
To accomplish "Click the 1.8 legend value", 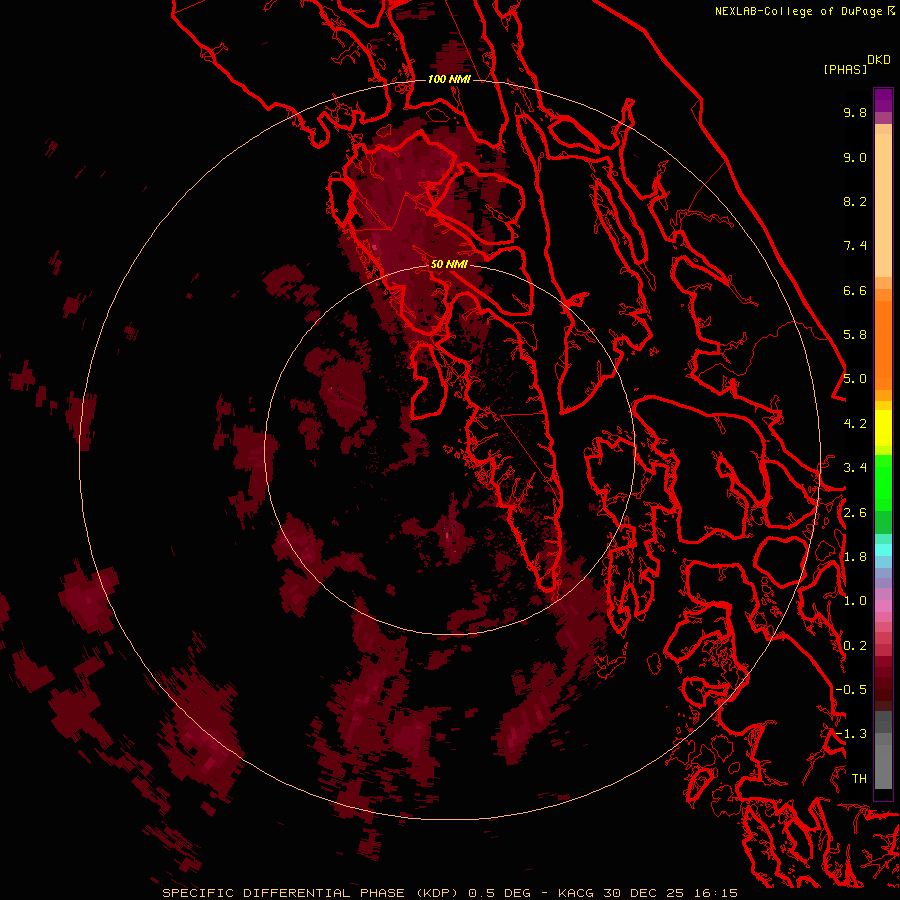I will point(855,557).
